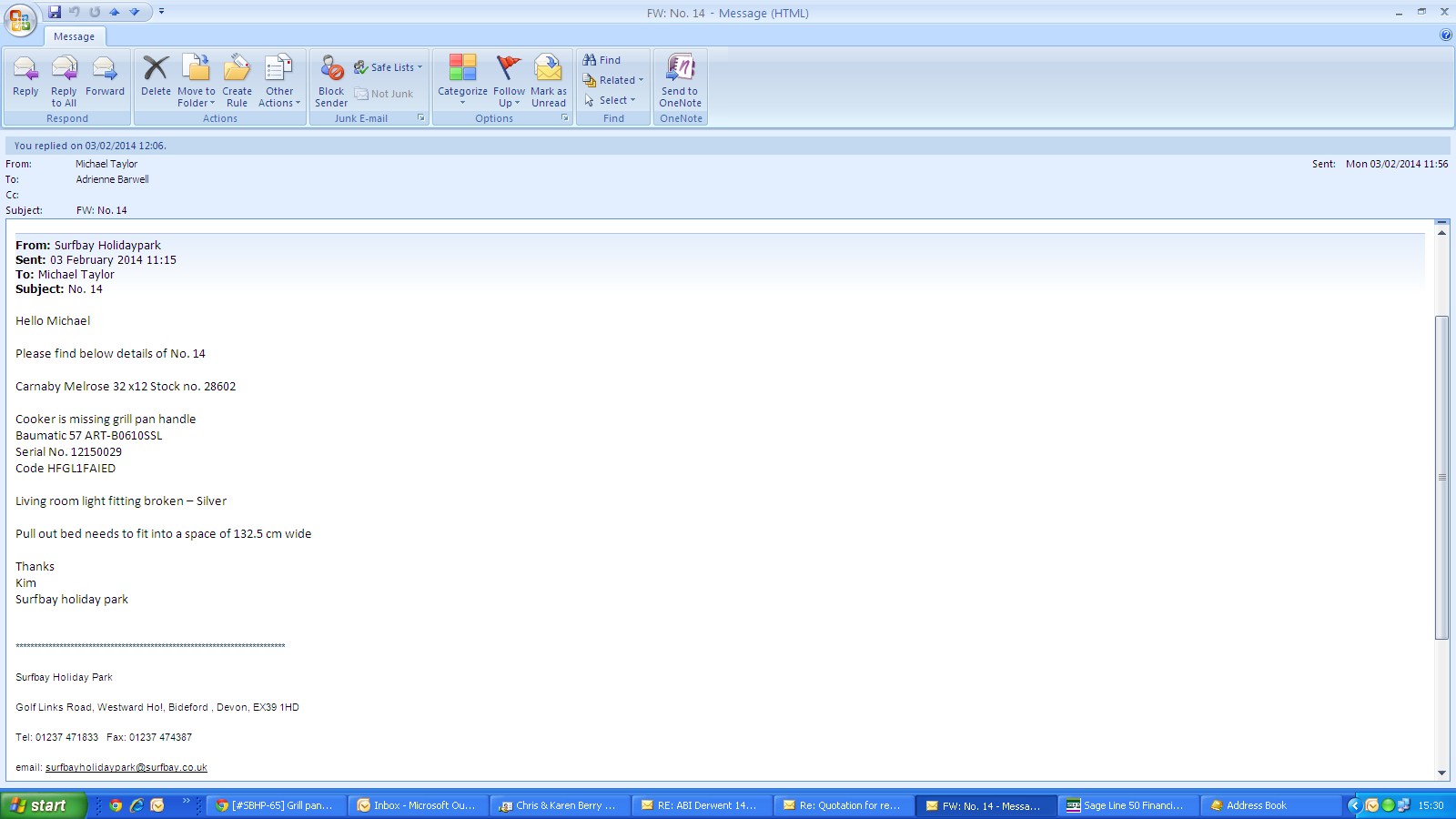Switch to Sage Line 50 Financial taskbar window
The image size is (1456, 819).
pyautogui.click(x=1128, y=805)
